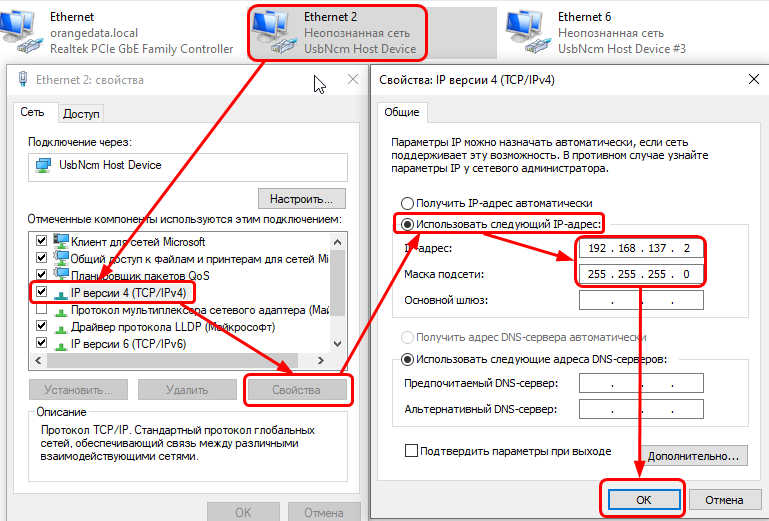
Task: Uncheck the IP версии 4 checkbox
Action: (41, 292)
